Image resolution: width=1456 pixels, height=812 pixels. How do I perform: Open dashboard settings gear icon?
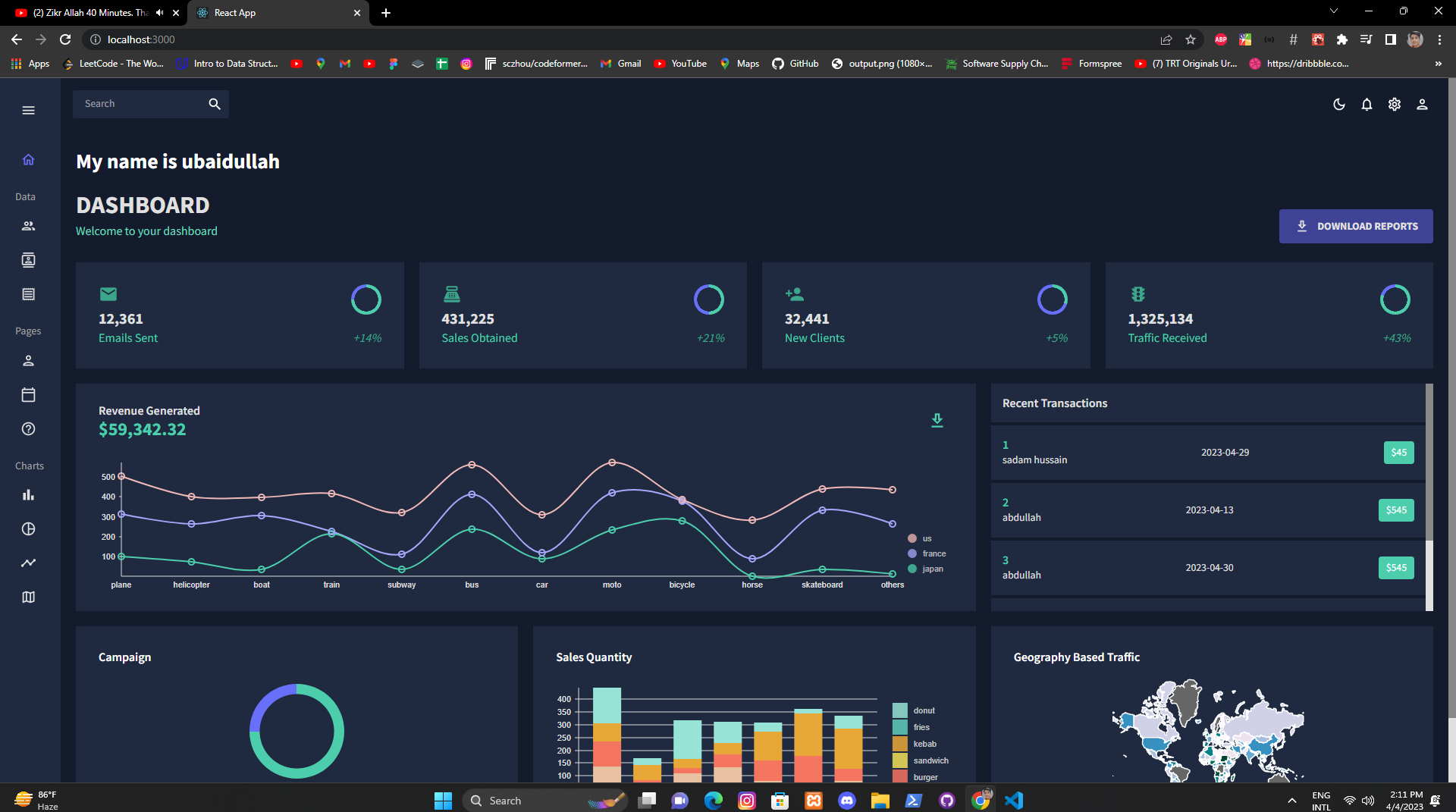pyautogui.click(x=1395, y=105)
